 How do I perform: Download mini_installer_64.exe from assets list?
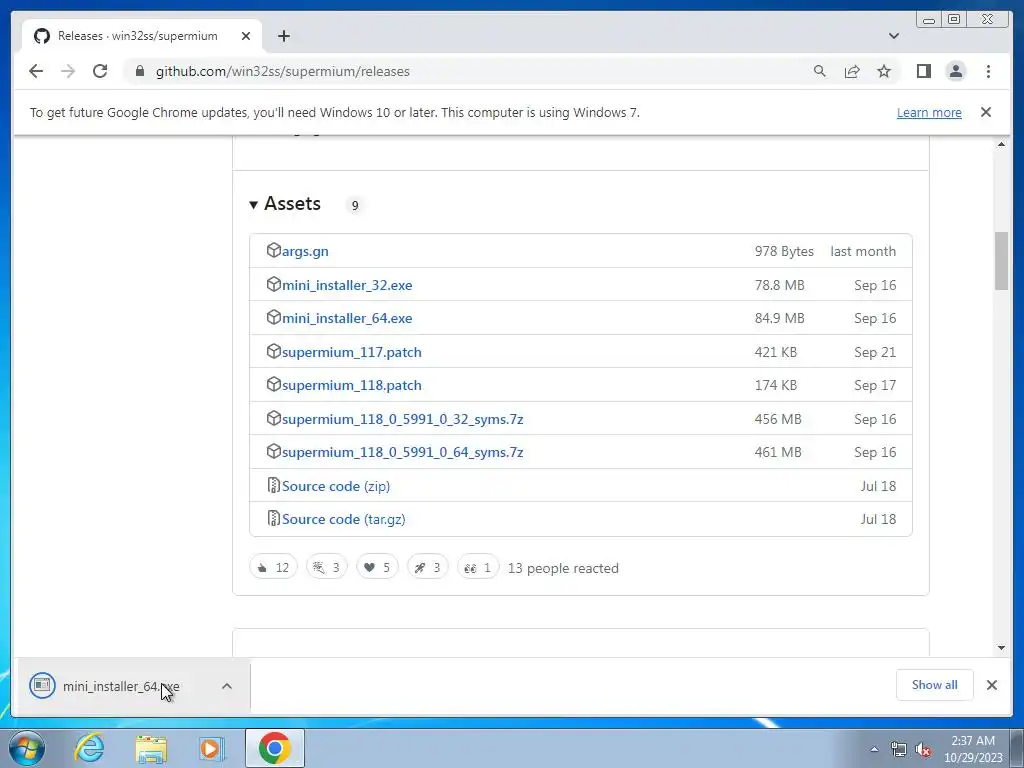click(347, 319)
